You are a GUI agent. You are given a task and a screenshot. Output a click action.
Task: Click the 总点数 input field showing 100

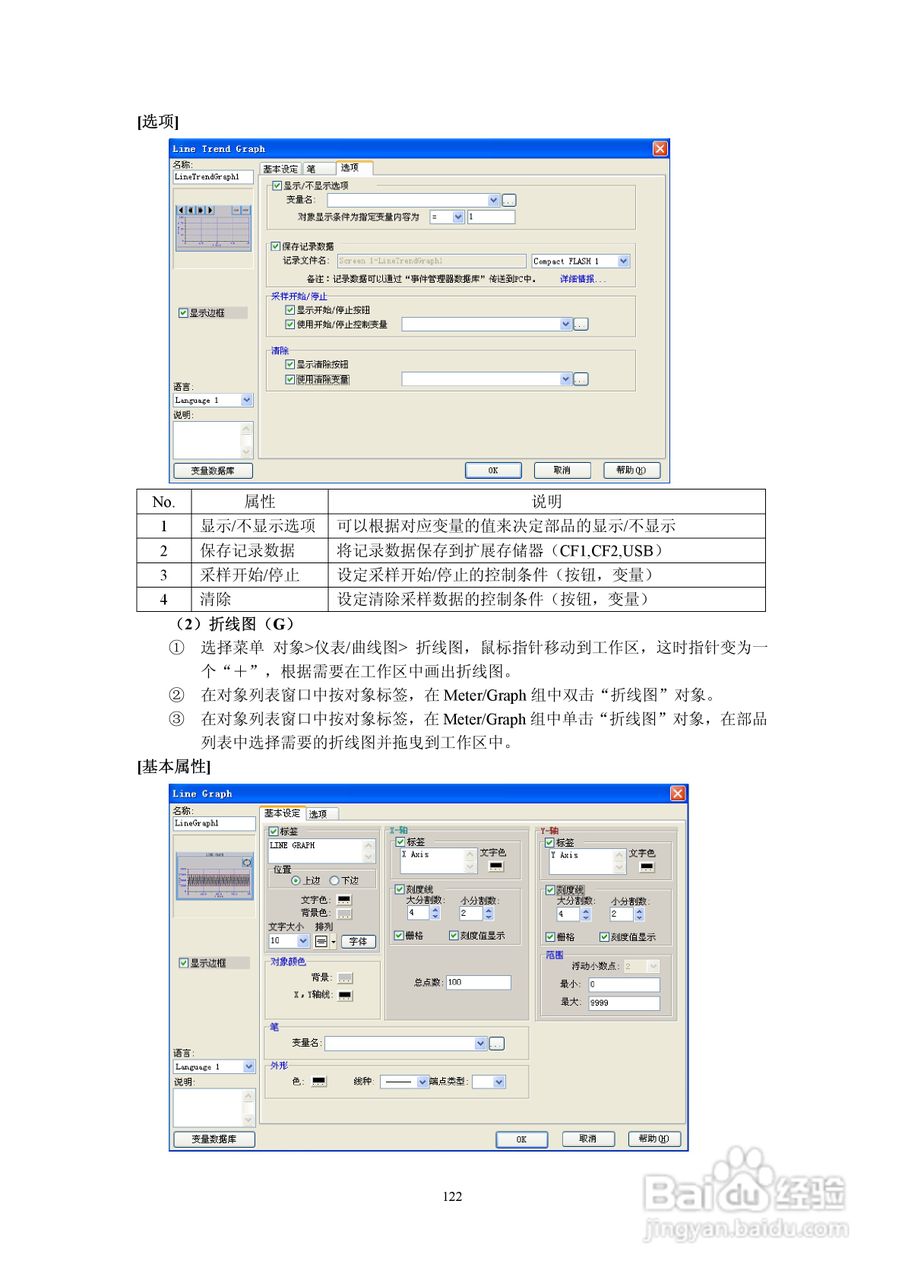(477, 983)
